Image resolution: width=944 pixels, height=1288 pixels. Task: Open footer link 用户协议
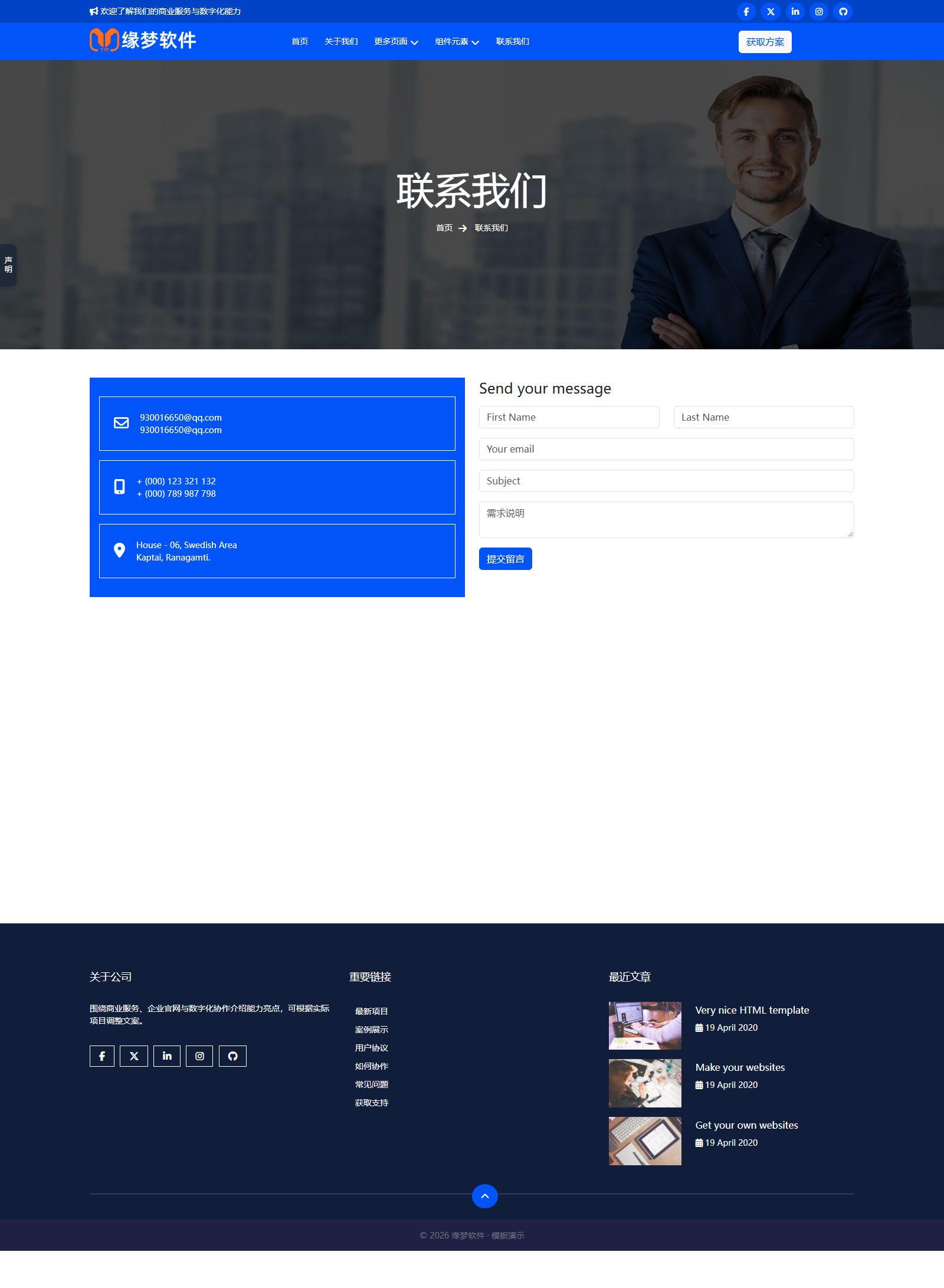pos(371,1048)
